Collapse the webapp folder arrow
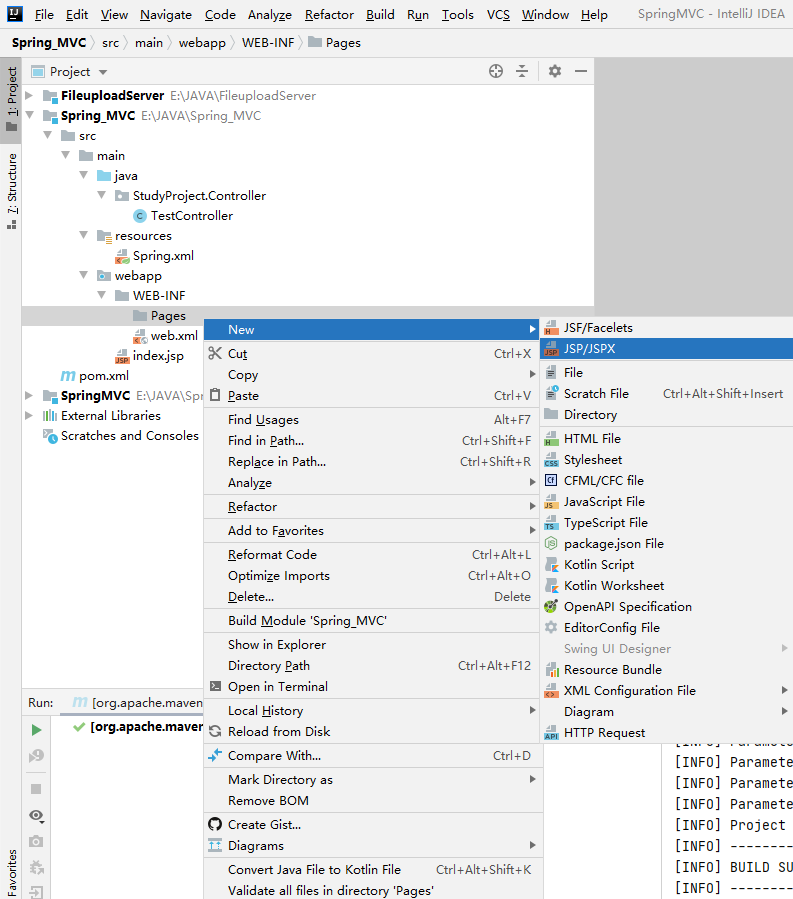793x899 pixels. 84,275
